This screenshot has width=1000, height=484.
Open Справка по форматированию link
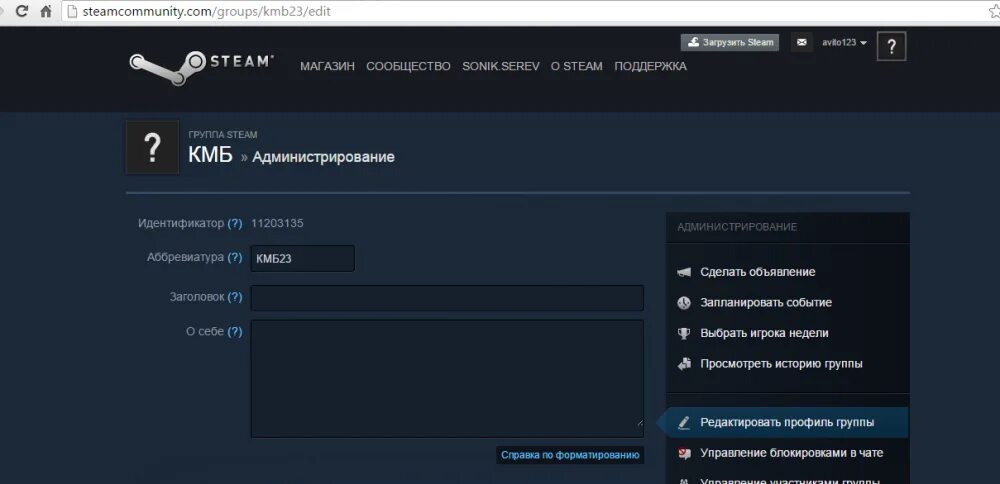[570, 455]
